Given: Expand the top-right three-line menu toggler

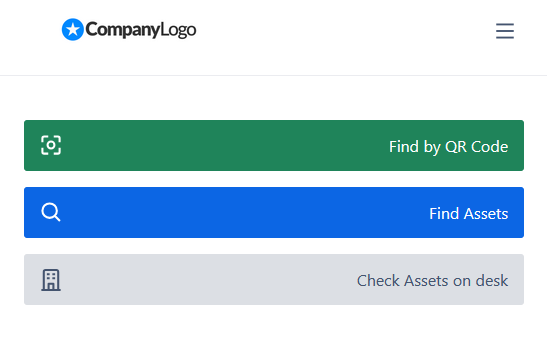Looking at the screenshot, I should pos(505,31).
